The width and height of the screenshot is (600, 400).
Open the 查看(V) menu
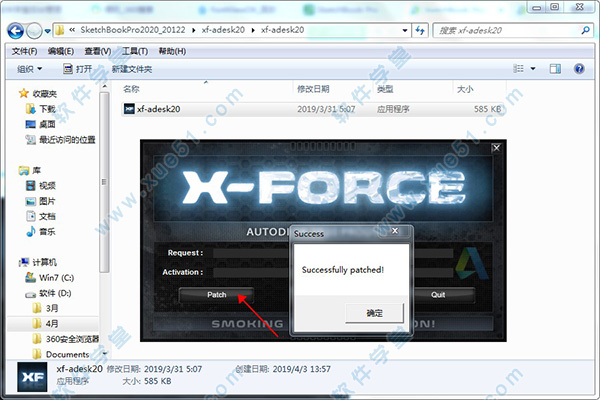click(x=98, y=51)
